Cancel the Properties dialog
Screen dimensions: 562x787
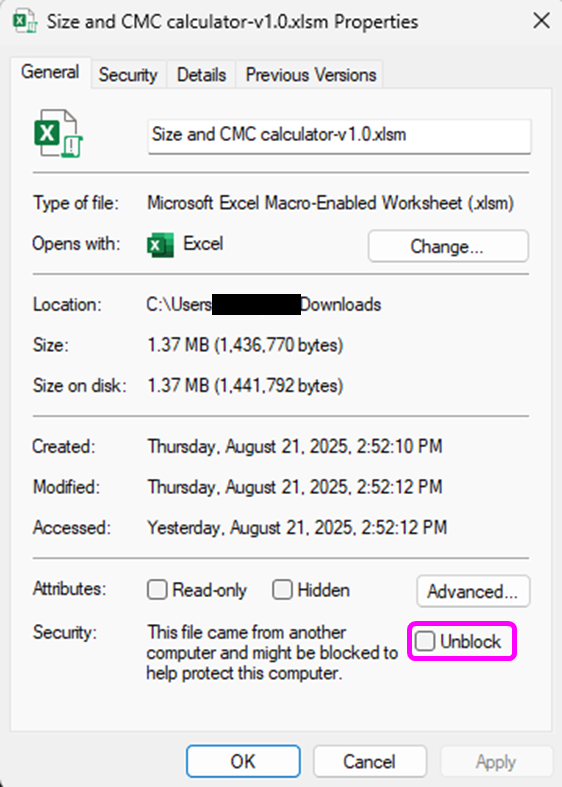[370, 761]
